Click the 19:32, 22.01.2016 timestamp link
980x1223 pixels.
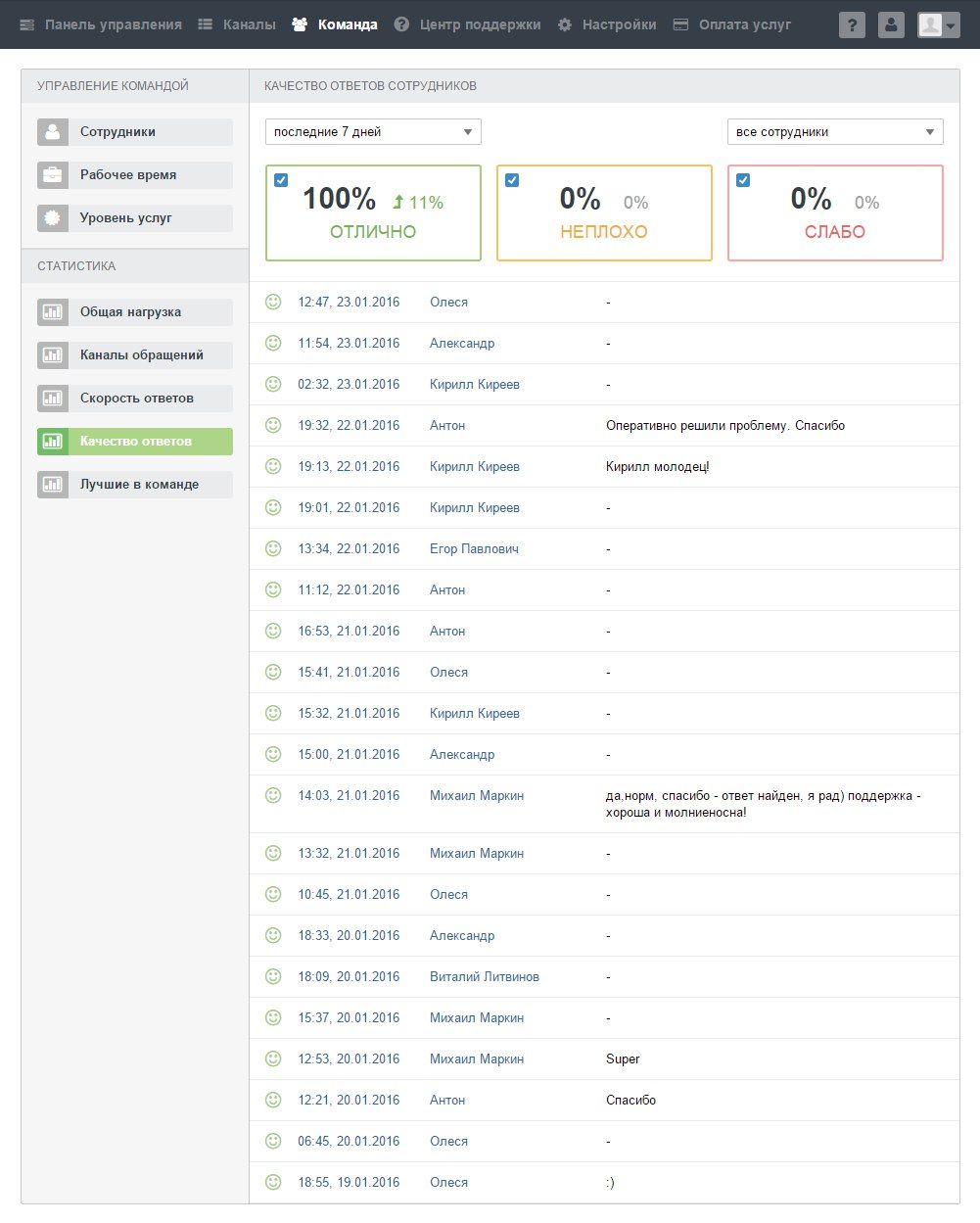349,425
